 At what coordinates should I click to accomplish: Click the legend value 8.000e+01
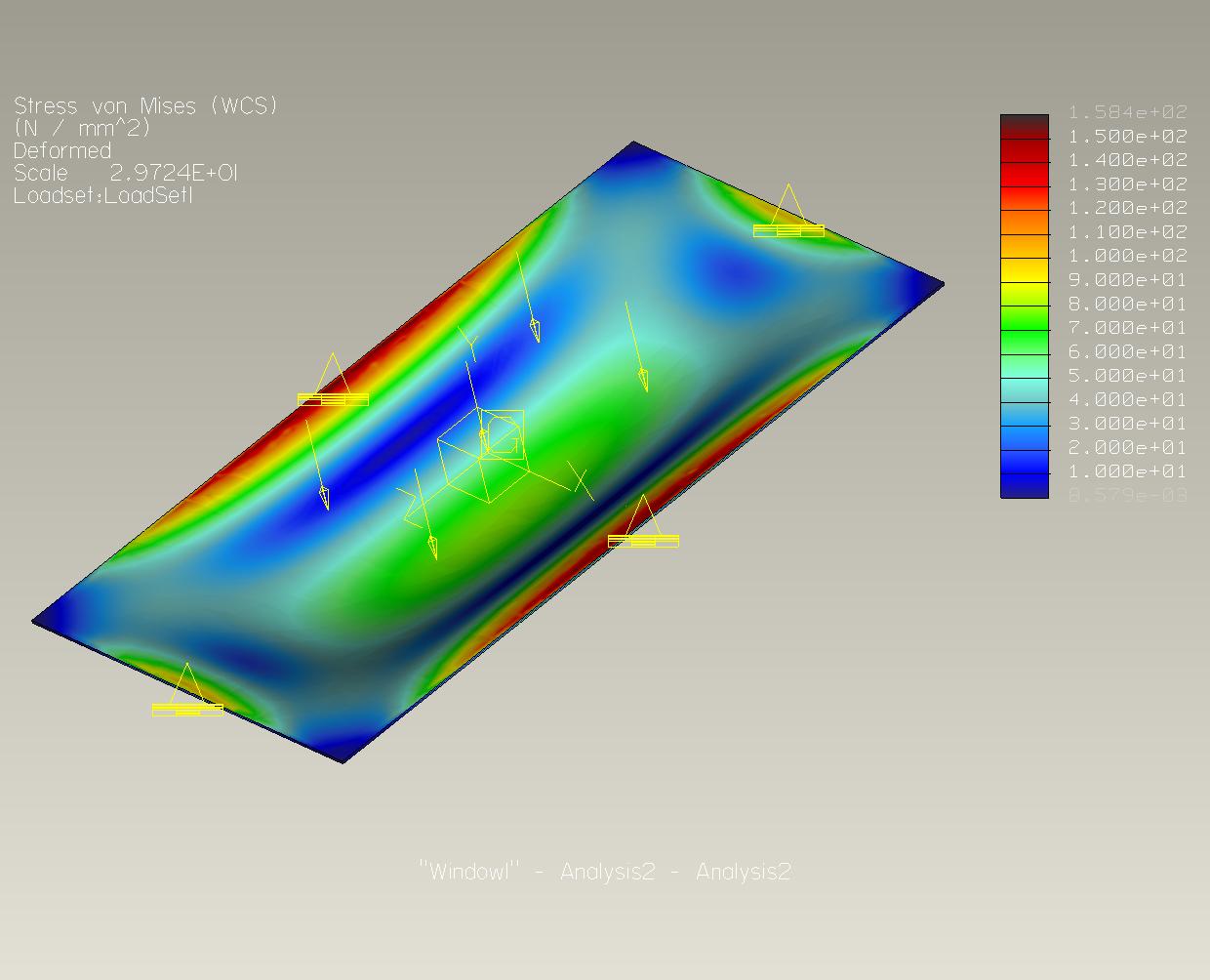[1128, 304]
